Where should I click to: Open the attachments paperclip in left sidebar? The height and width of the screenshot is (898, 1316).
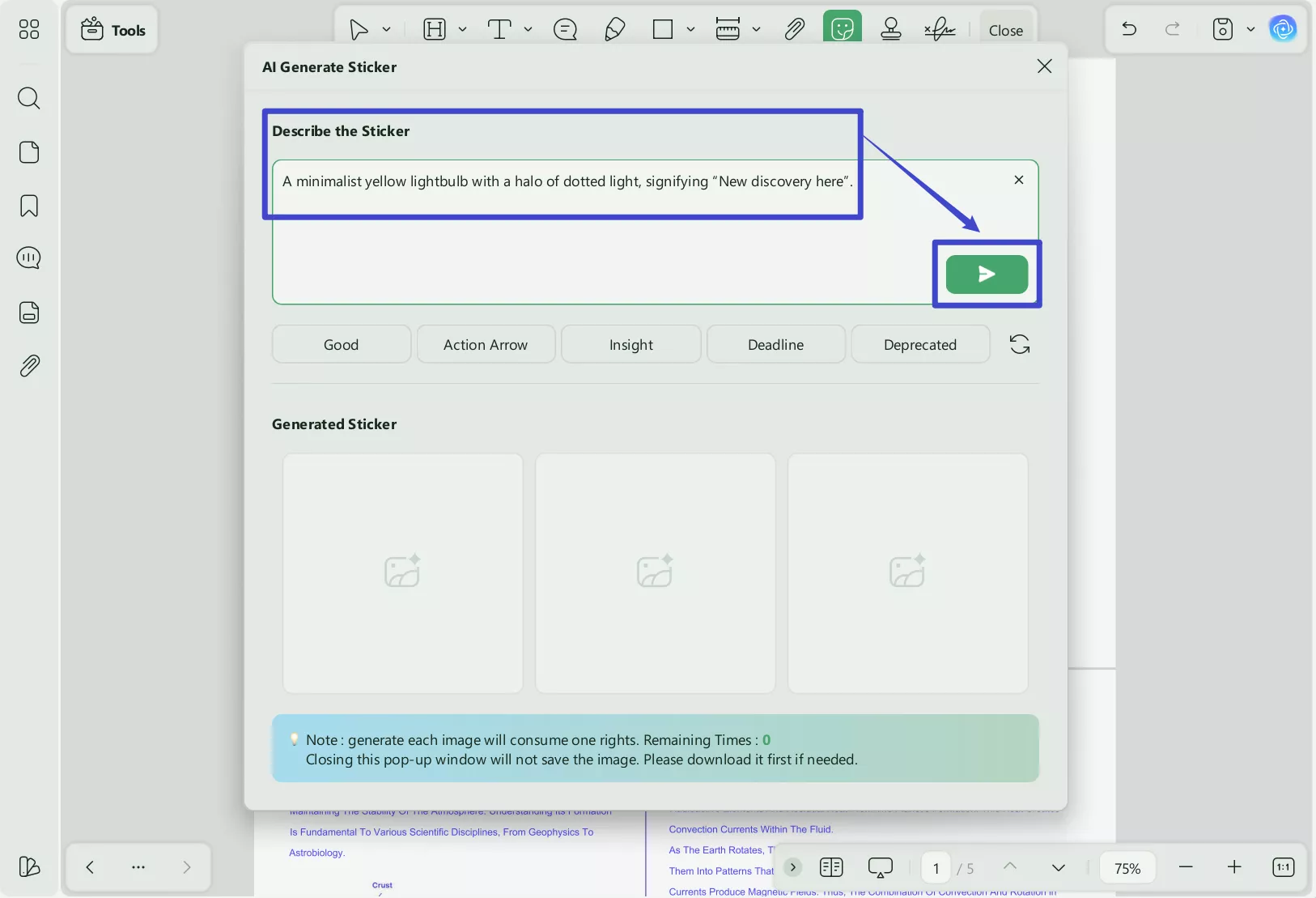tap(29, 366)
